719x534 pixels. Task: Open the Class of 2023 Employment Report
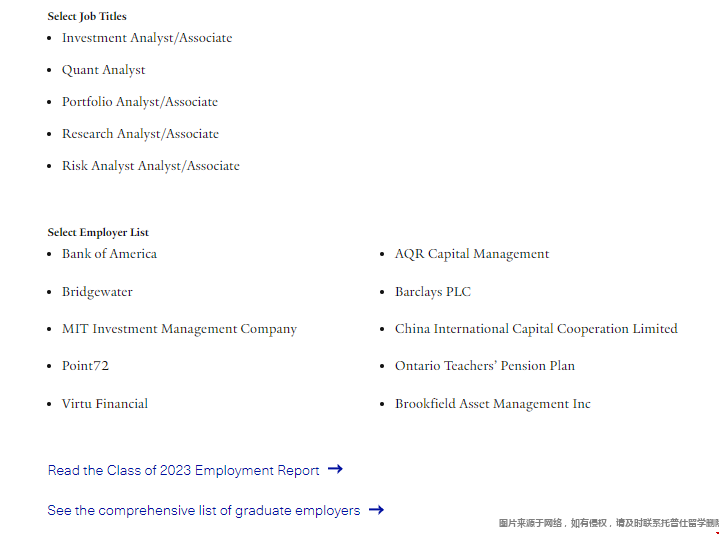coord(183,470)
